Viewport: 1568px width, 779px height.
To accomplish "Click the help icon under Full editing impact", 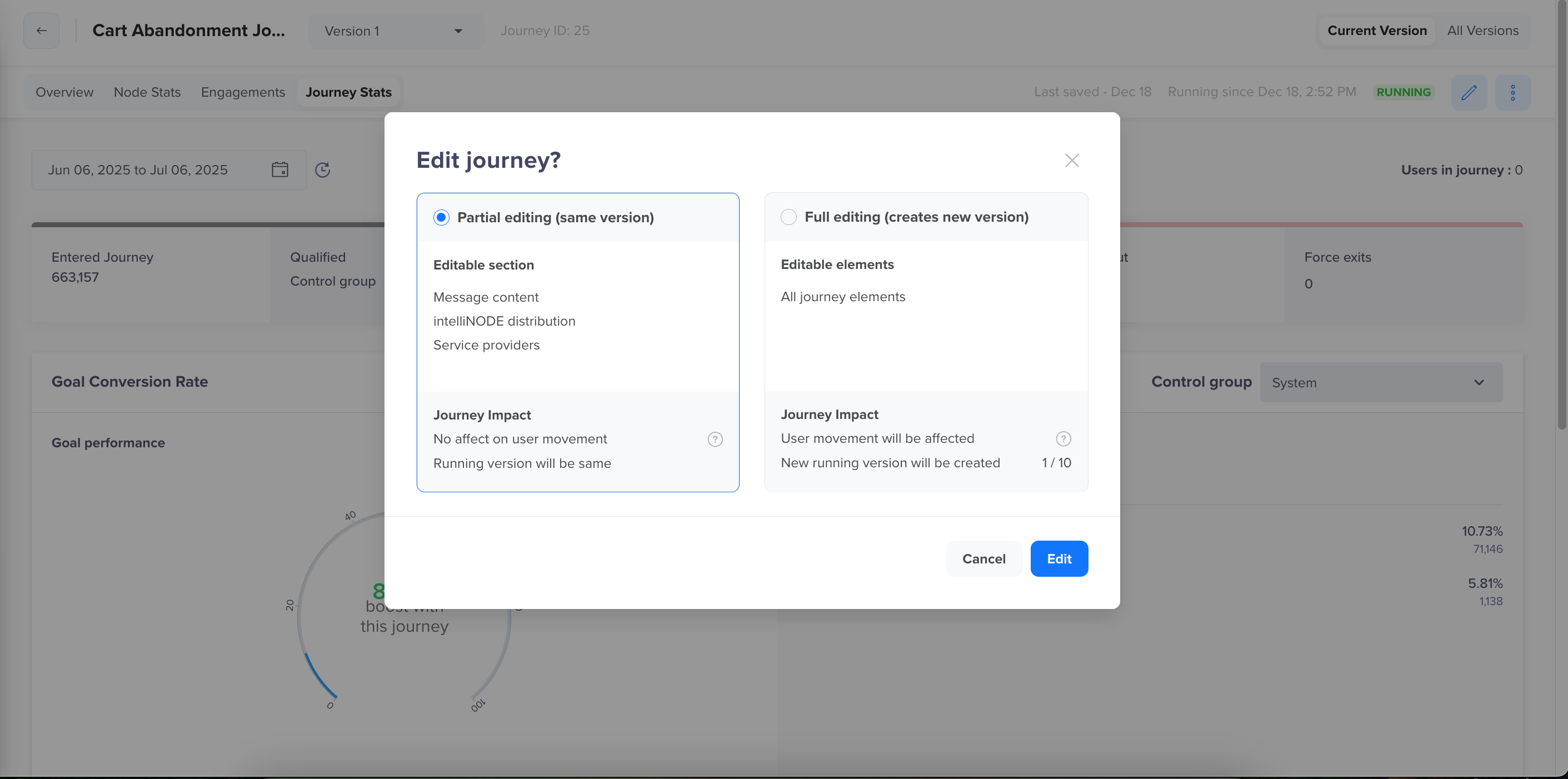I will tap(1063, 438).
